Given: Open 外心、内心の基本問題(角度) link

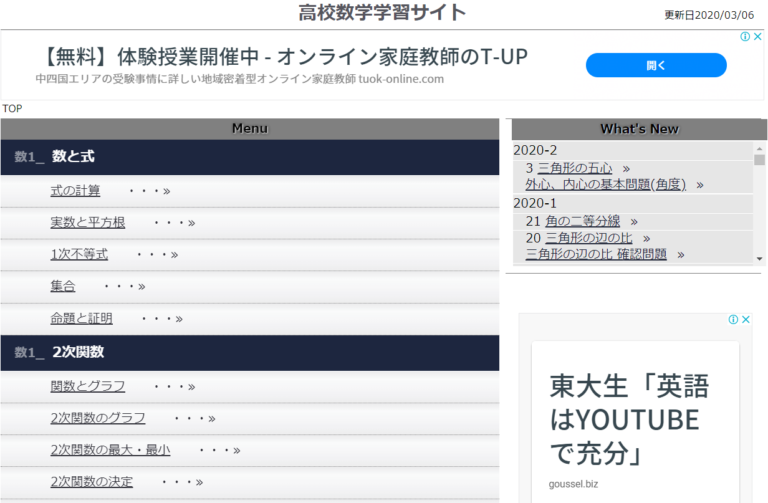Looking at the screenshot, I should (x=605, y=185).
